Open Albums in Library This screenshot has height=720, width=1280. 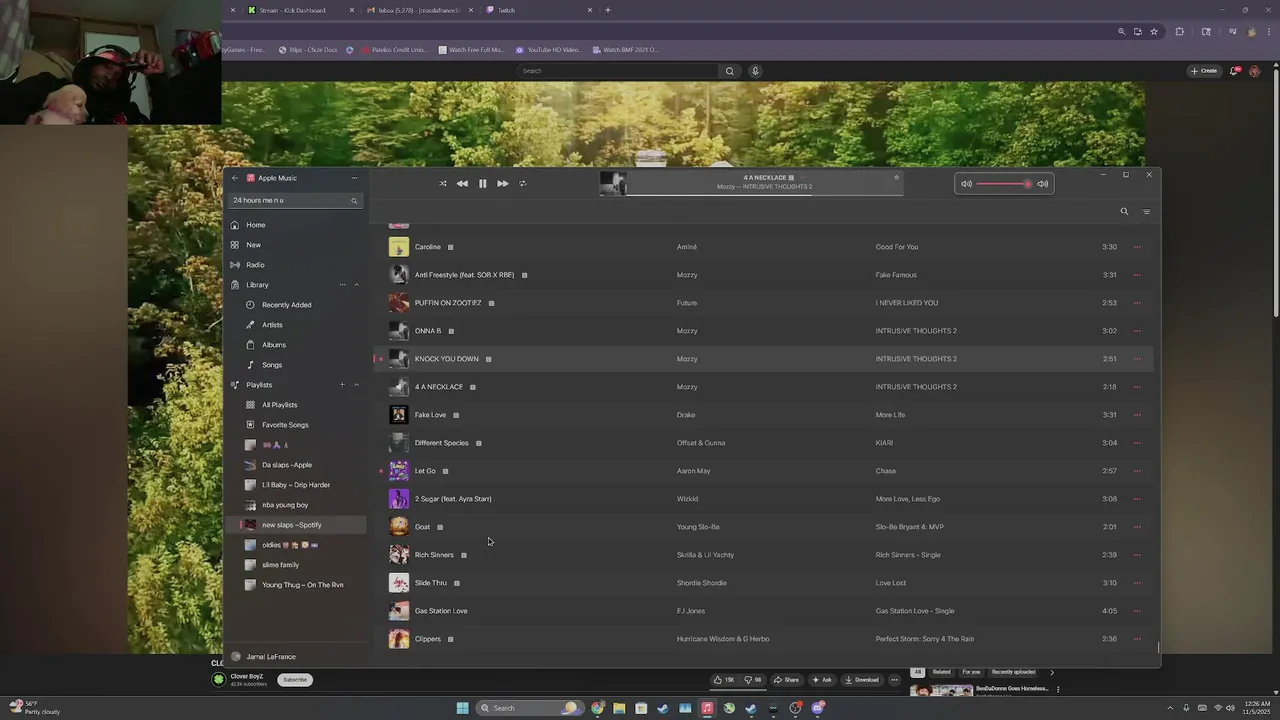[274, 345]
